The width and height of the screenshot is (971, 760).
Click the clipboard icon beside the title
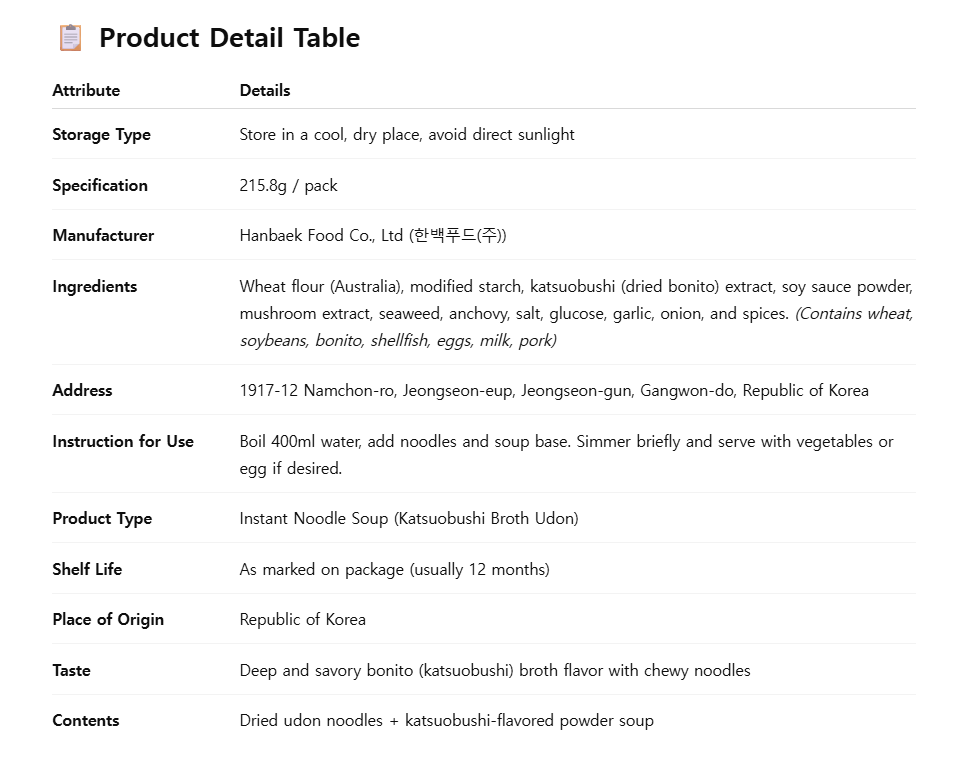click(70, 38)
